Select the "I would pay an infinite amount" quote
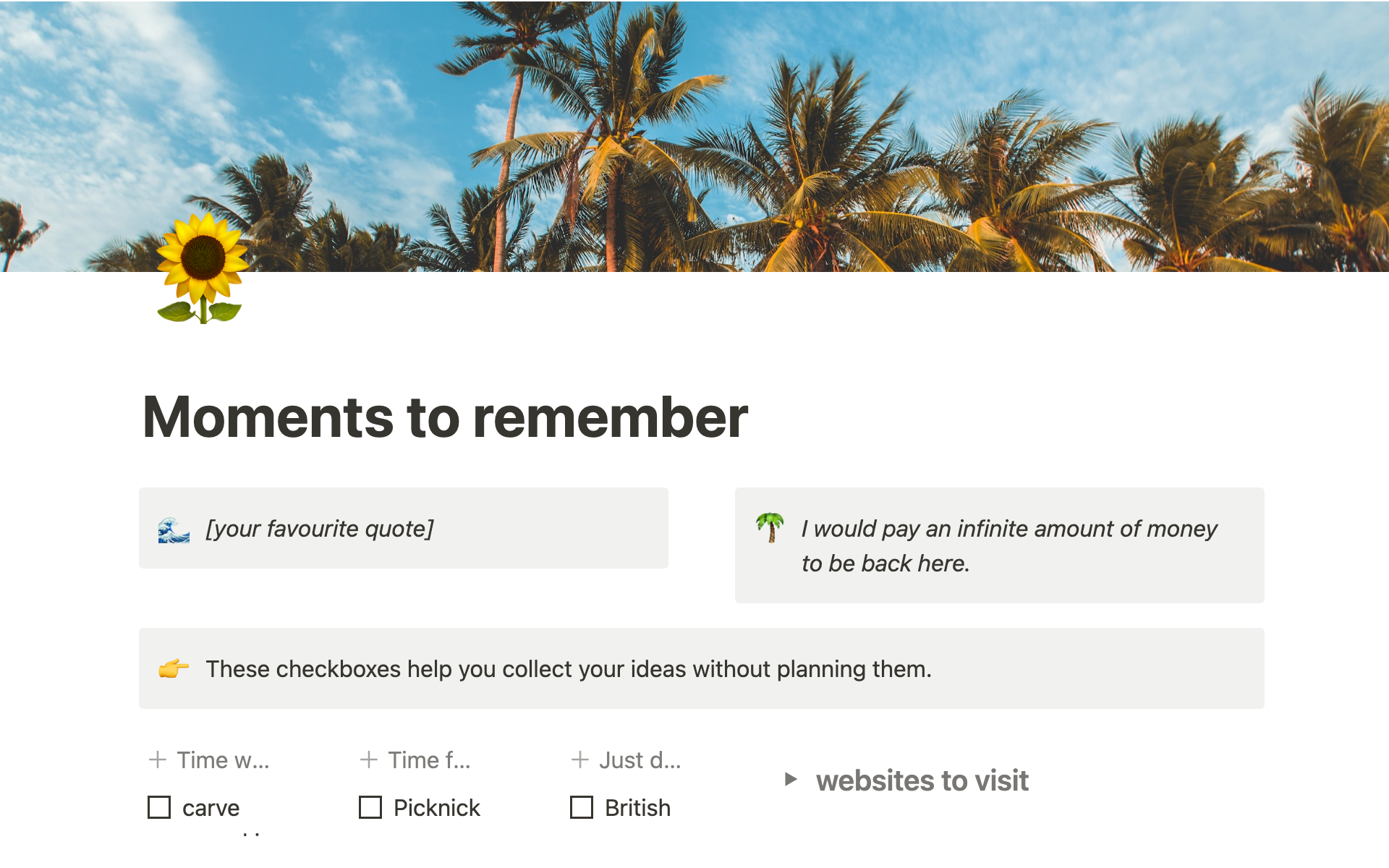The width and height of the screenshot is (1389, 868). pos(1008,545)
